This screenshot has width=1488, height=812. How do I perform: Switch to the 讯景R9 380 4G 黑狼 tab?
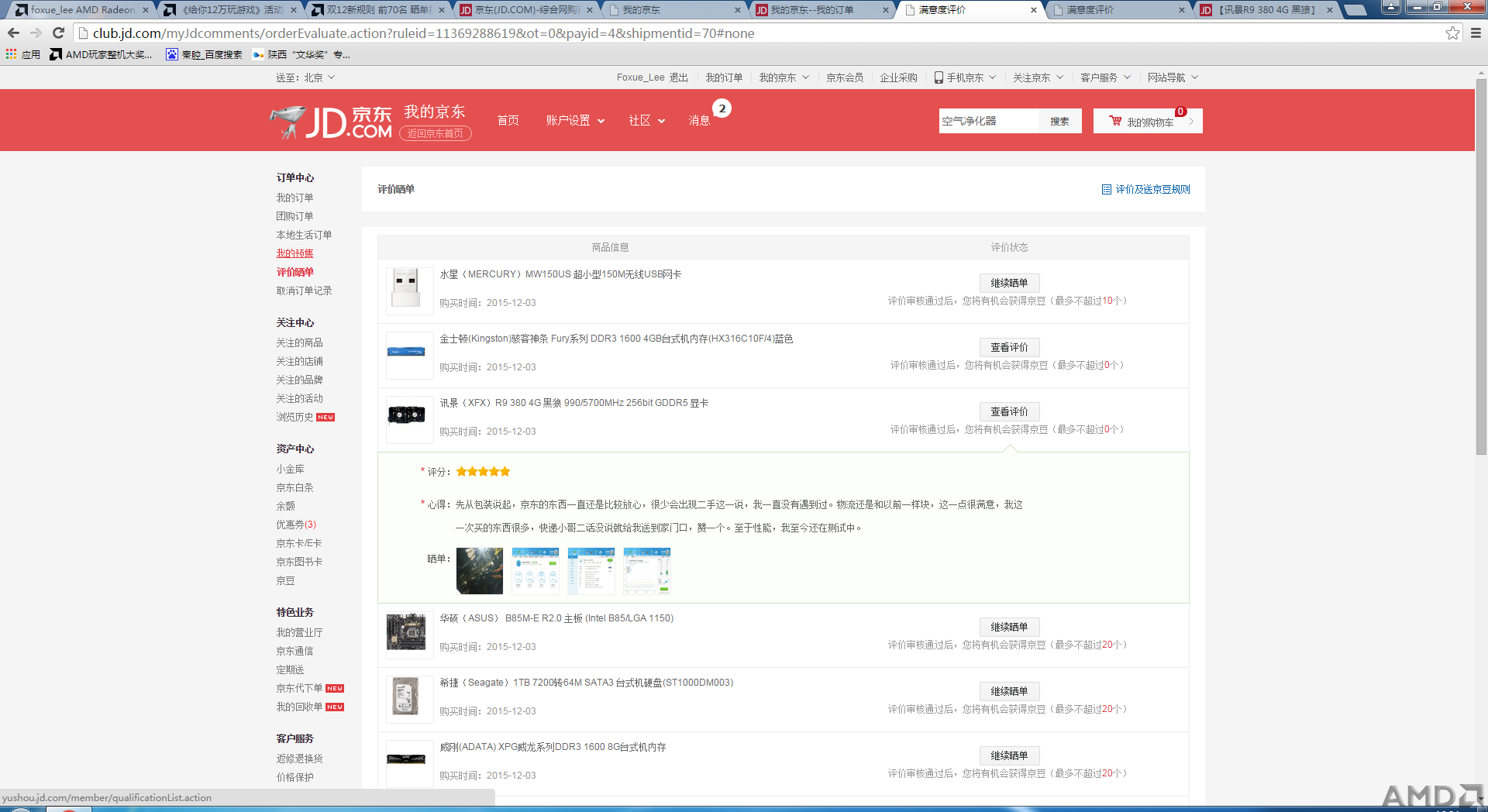[x=1266, y=10]
